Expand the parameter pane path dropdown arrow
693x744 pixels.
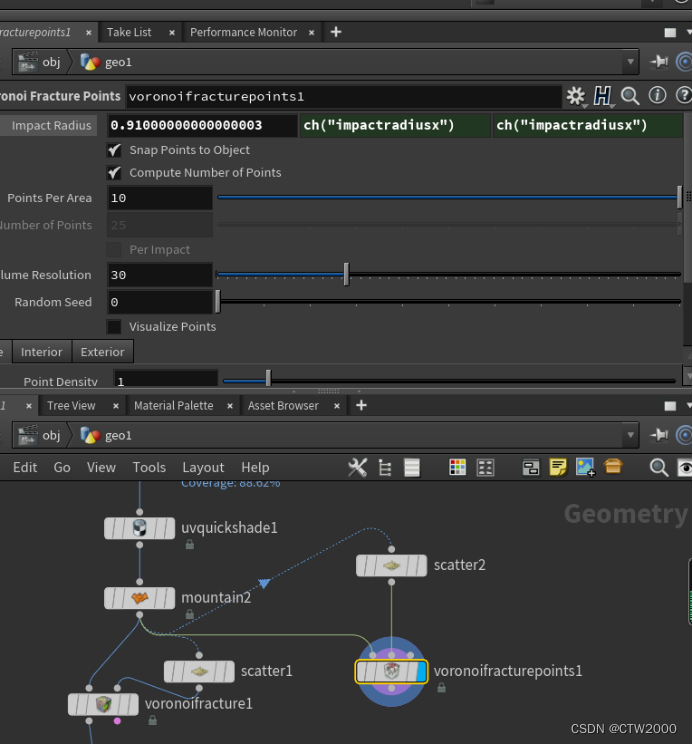click(630, 62)
